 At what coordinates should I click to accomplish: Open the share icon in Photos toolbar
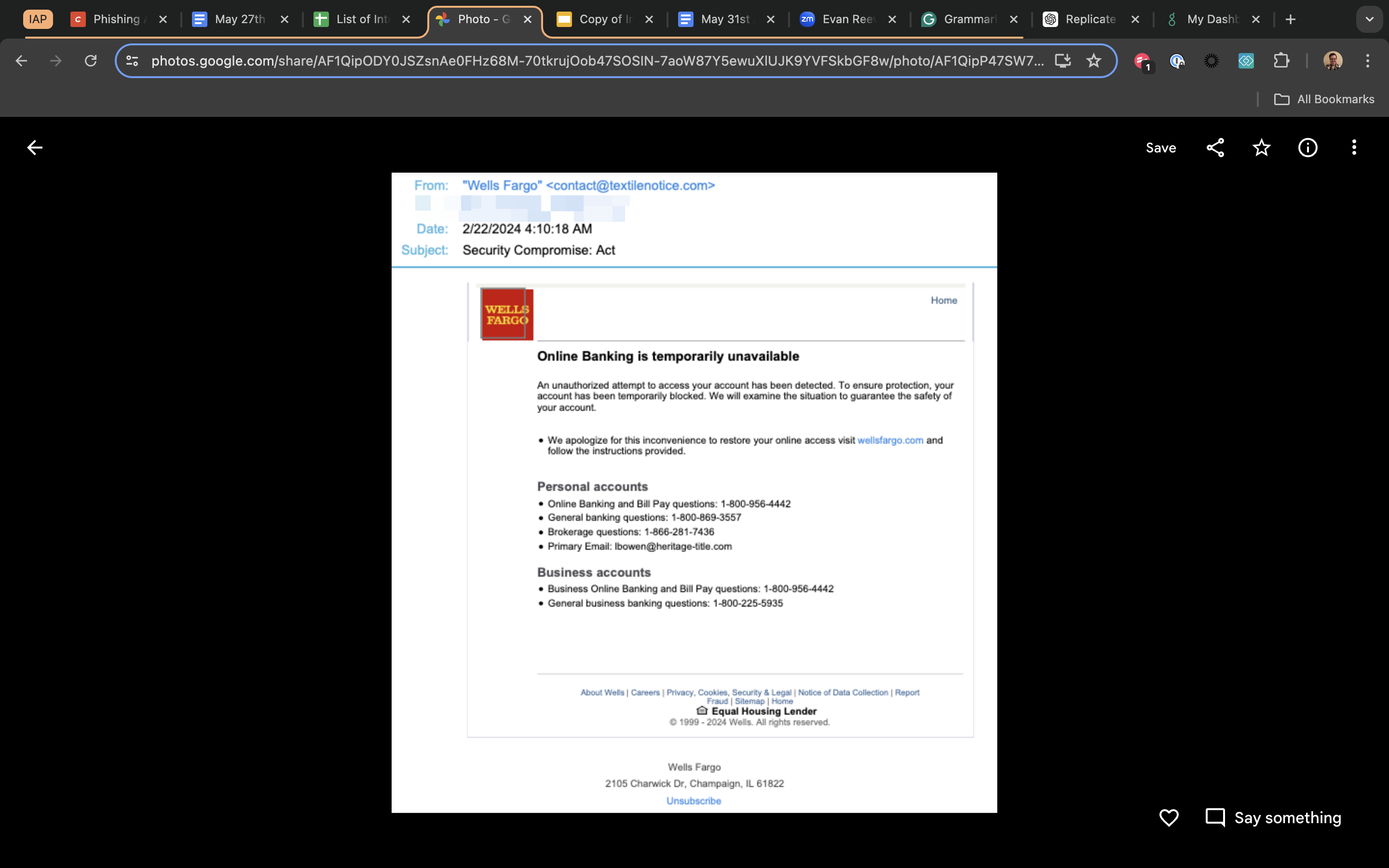click(1215, 148)
